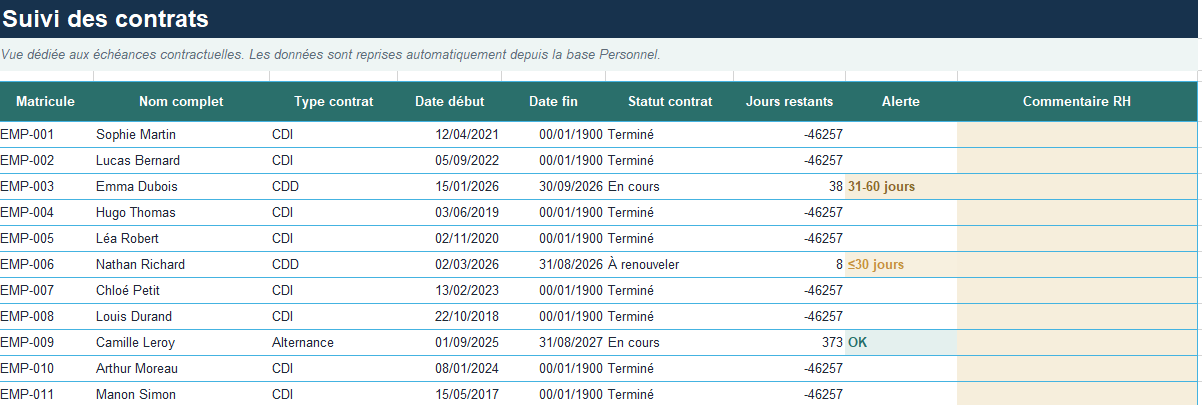1202x405 pixels.
Task: Click Commentaire RH field for Sophie Martin
Action: pyautogui.click(x=1077, y=134)
